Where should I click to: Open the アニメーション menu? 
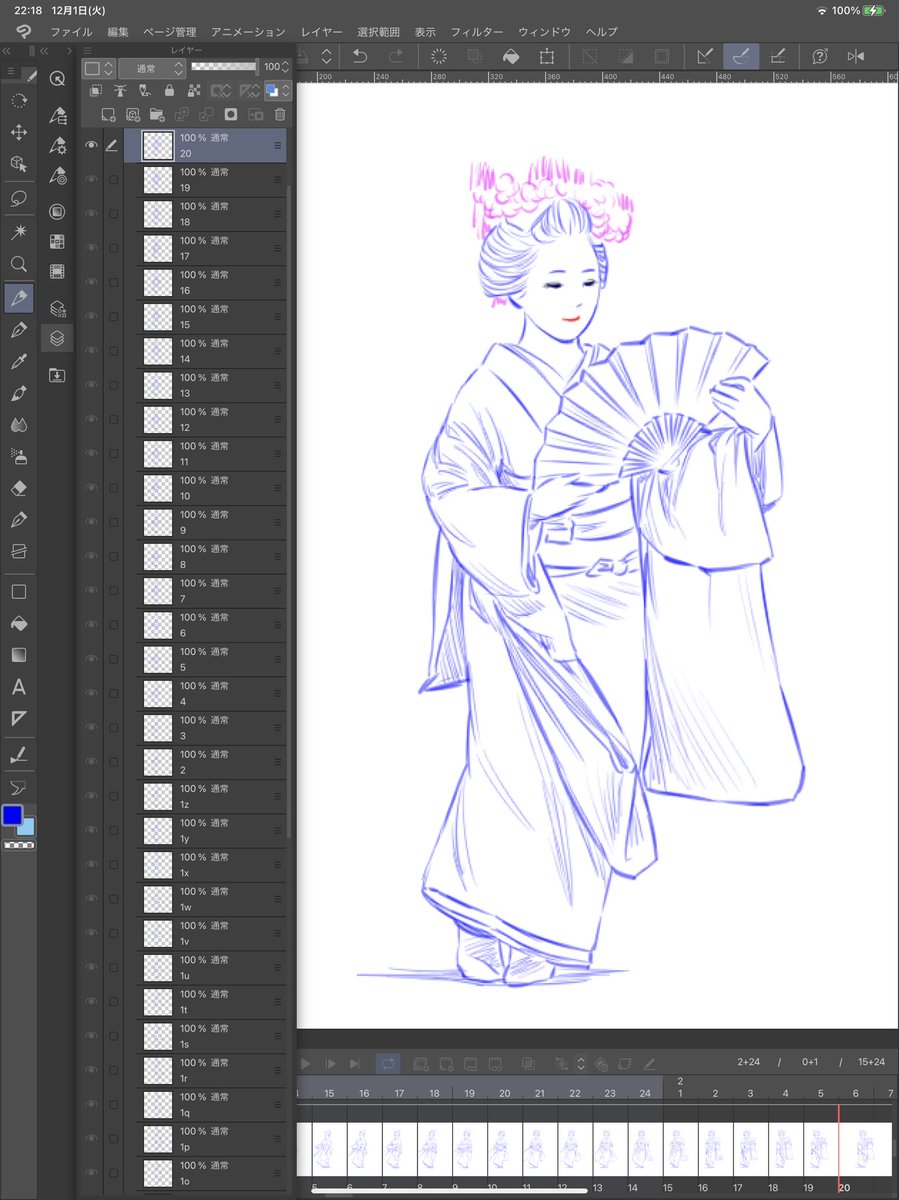tap(248, 32)
